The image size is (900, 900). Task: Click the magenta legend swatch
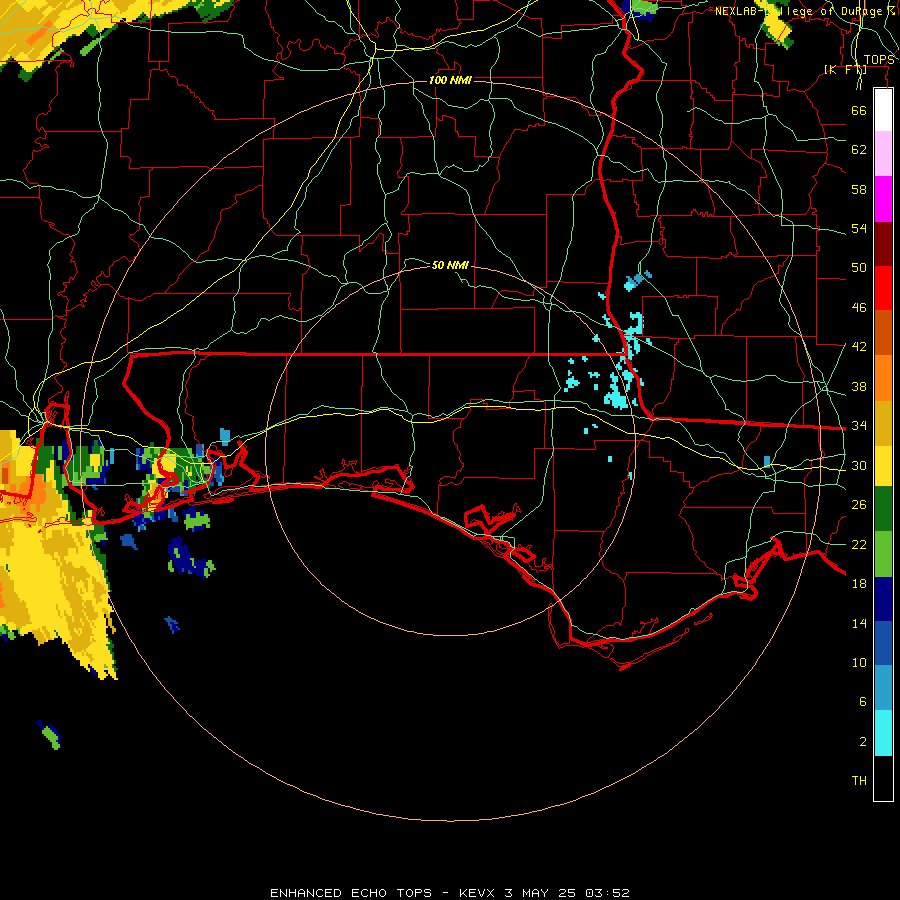click(x=883, y=199)
